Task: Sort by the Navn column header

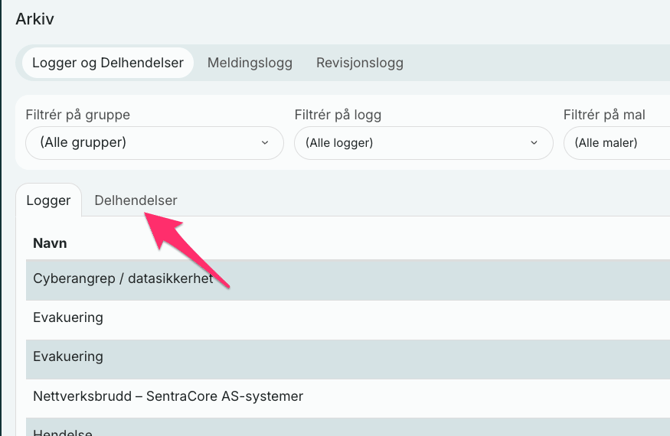Action: pyautogui.click(x=50, y=243)
